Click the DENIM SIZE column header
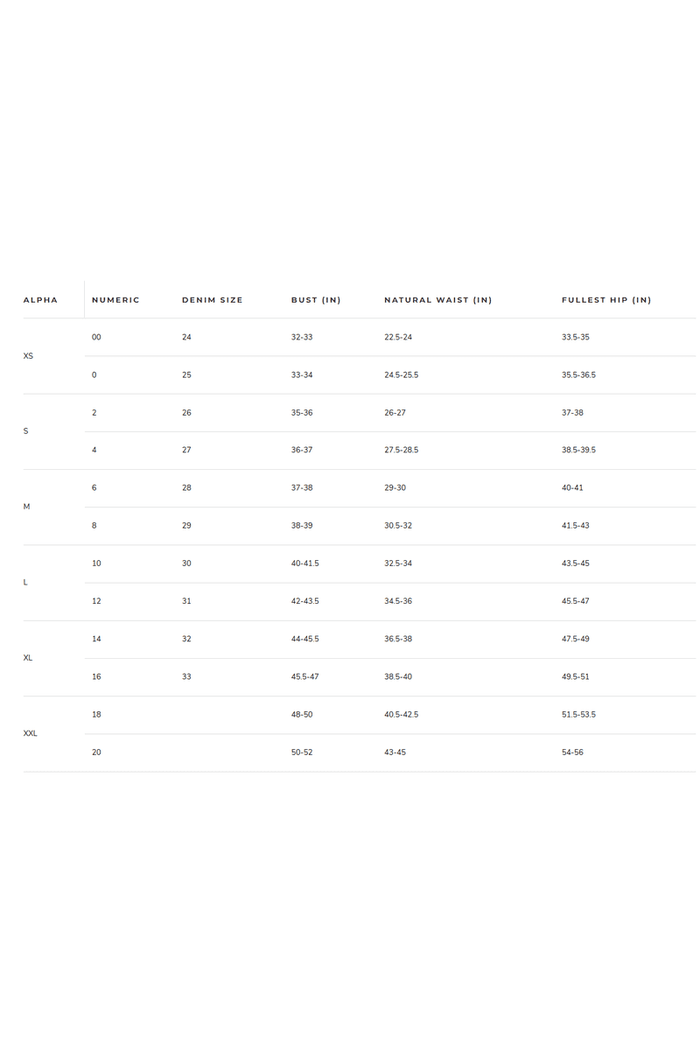This screenshot has width=700, height=1050. tap(212, 300)
